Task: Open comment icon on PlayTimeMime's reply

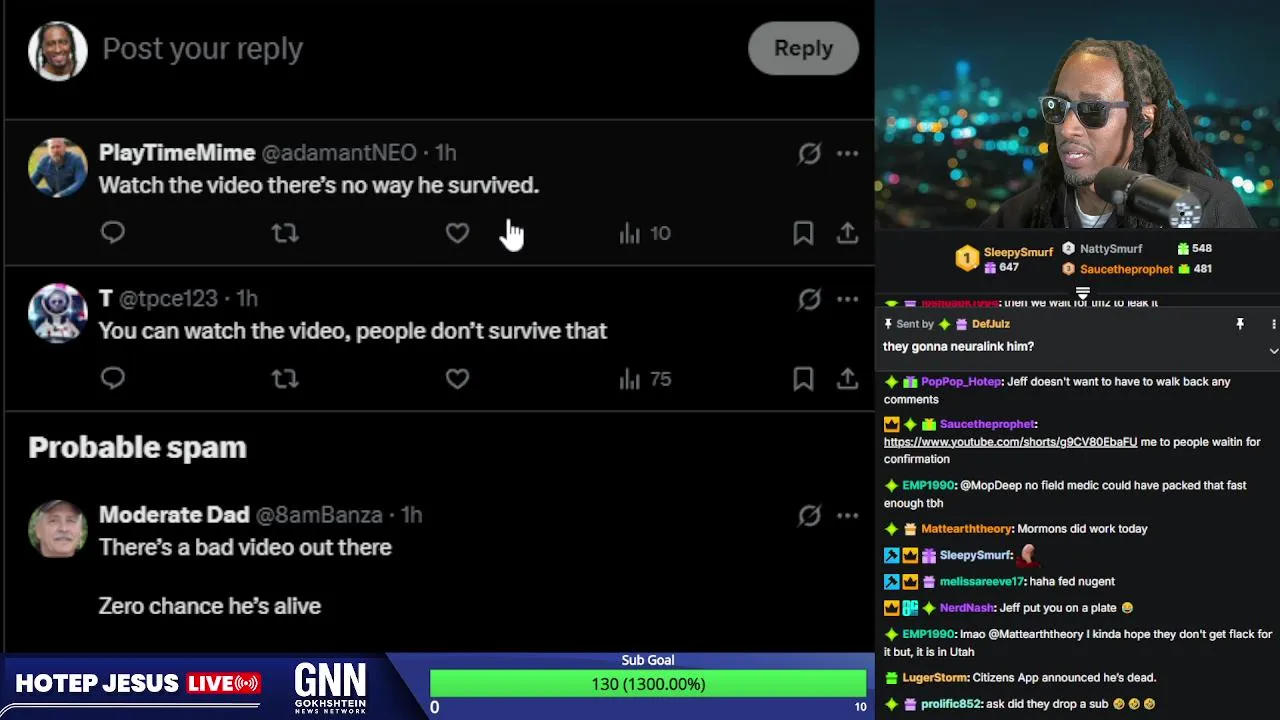Action: [x=113, y=233]
